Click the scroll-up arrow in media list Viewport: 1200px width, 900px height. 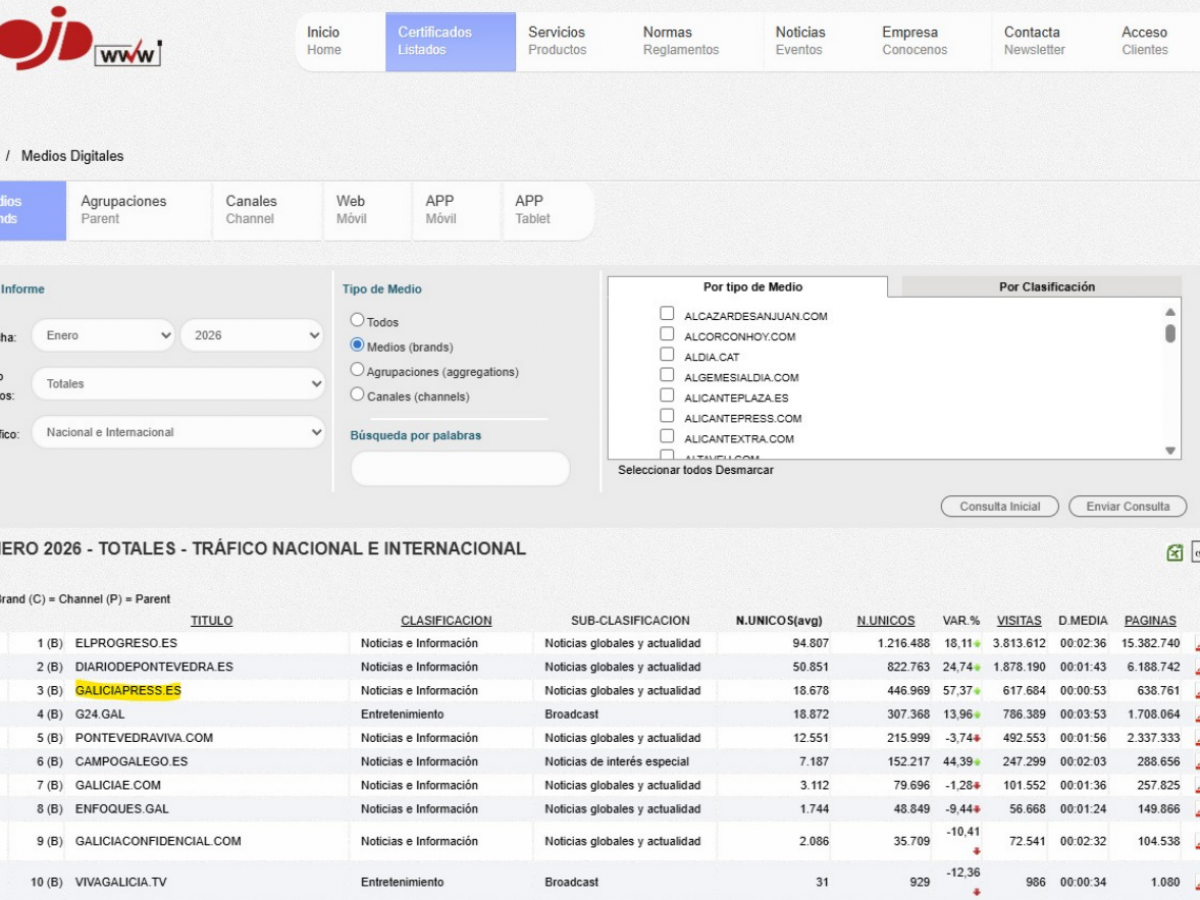(1171, 311)
